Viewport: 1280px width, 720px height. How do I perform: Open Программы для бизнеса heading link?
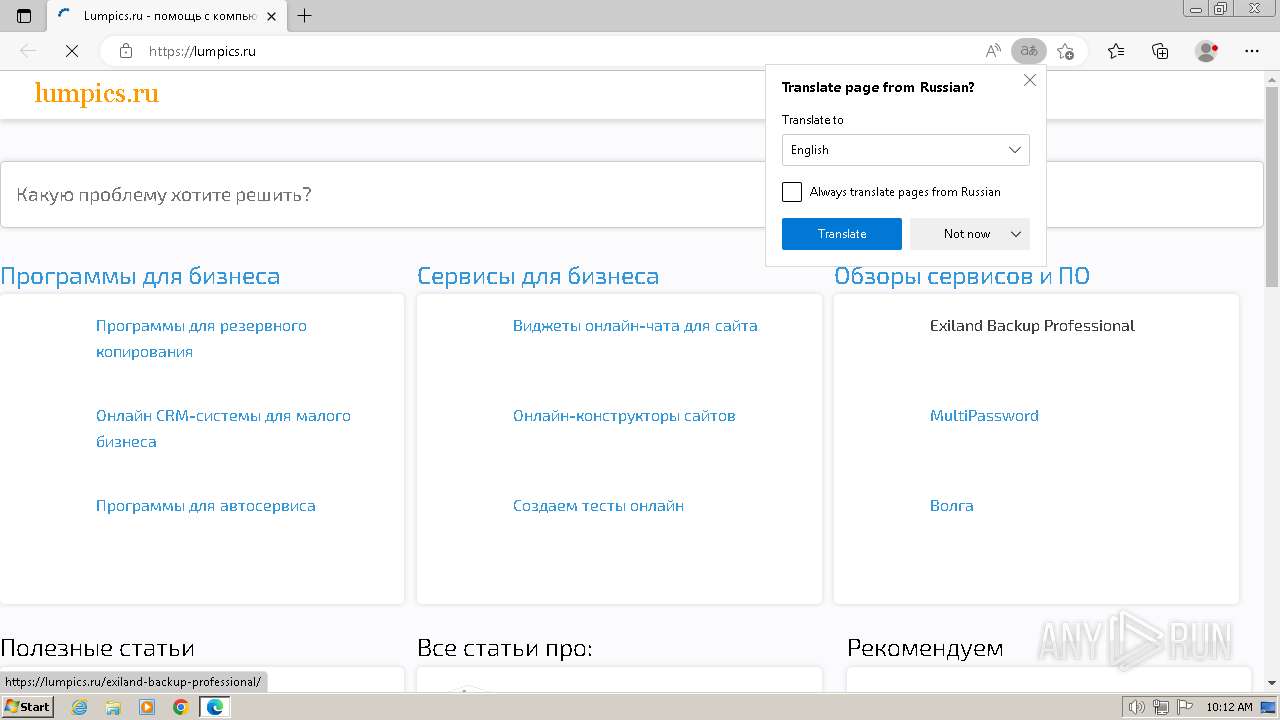tap(140, 276)
